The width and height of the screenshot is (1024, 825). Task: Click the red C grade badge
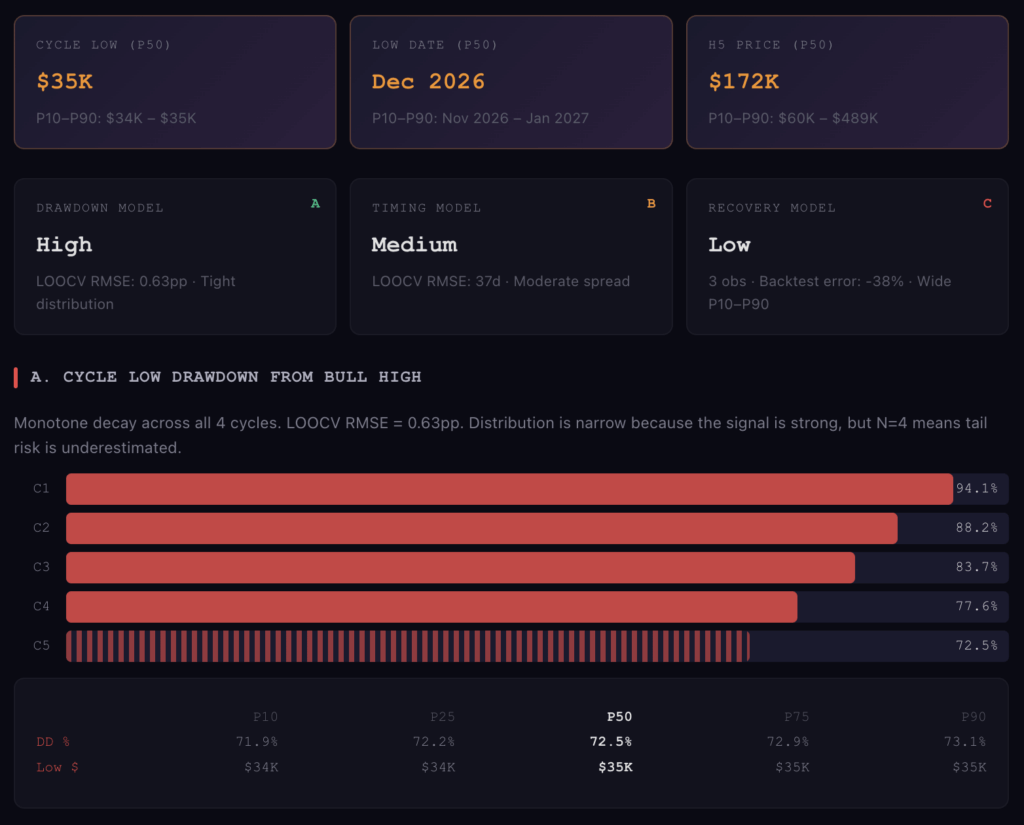tap(987, 204)
